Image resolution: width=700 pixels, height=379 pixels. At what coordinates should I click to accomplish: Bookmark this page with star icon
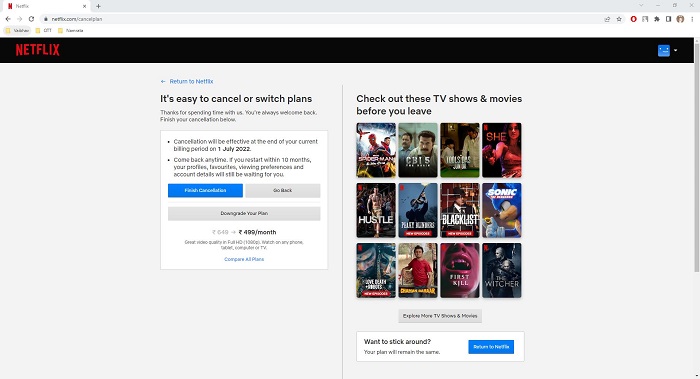[x=619, y=19]
